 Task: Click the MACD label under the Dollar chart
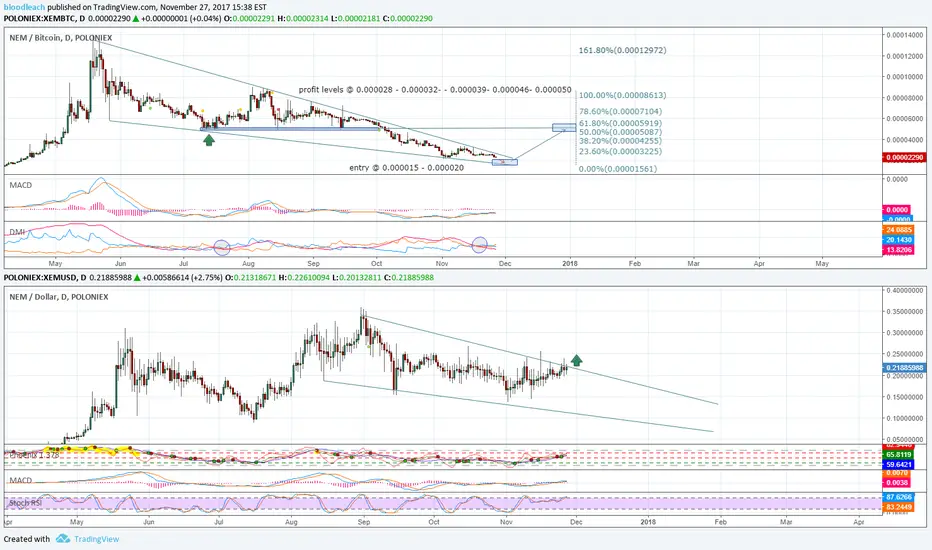pyautogui.click(x=21, y=480)
